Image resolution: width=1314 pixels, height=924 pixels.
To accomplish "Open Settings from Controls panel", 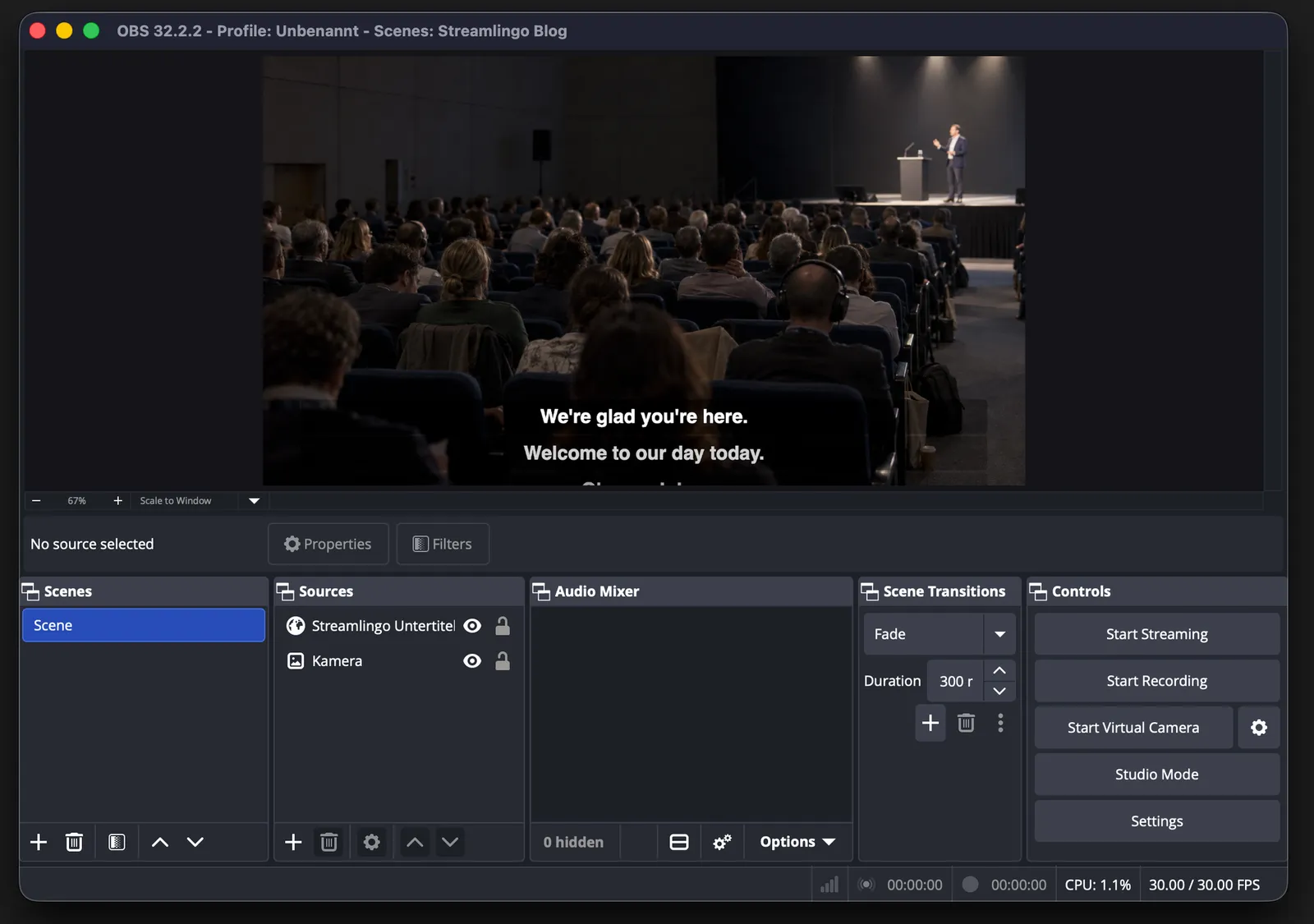I will coord(1157,821).
